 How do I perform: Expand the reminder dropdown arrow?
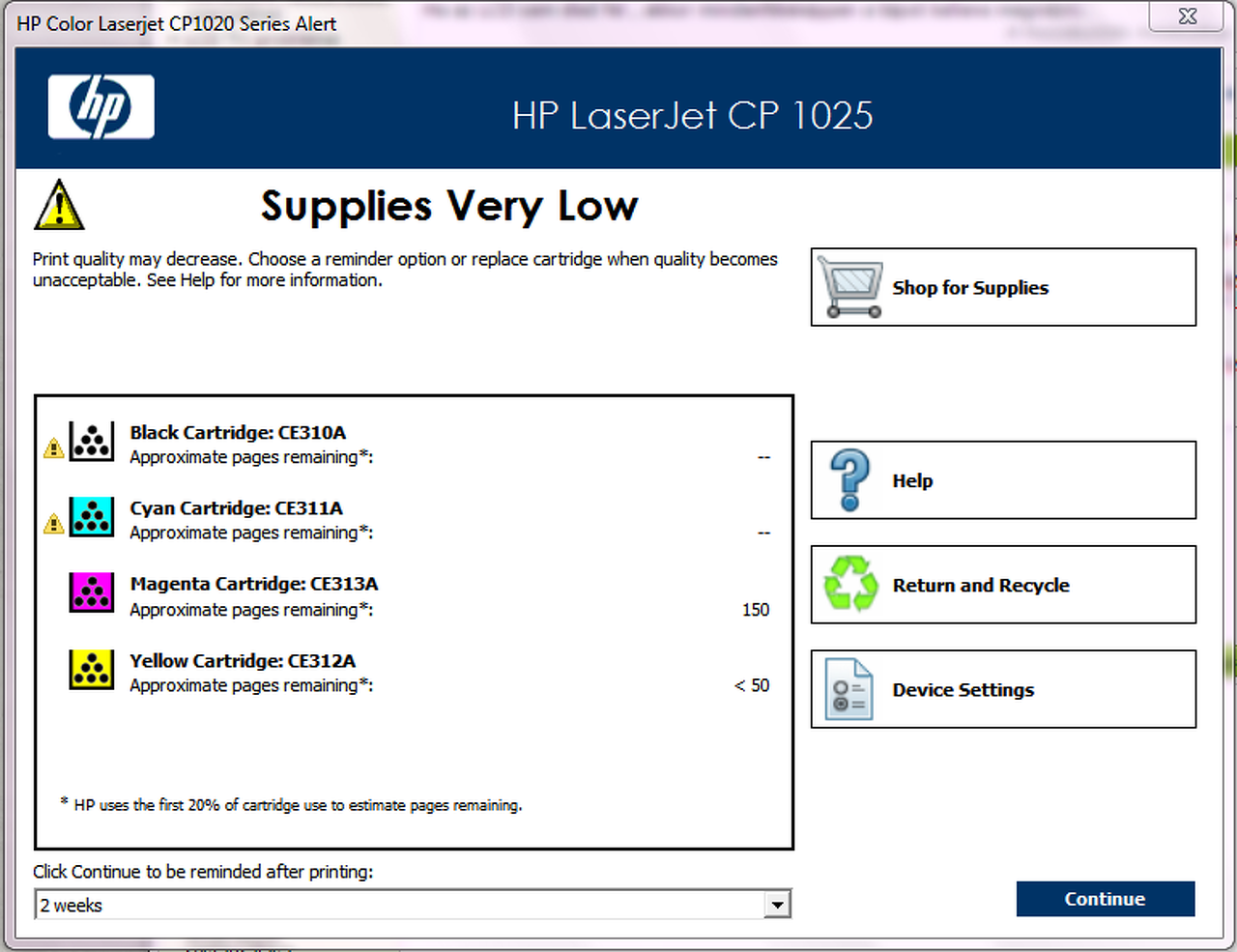coord(777,905)
